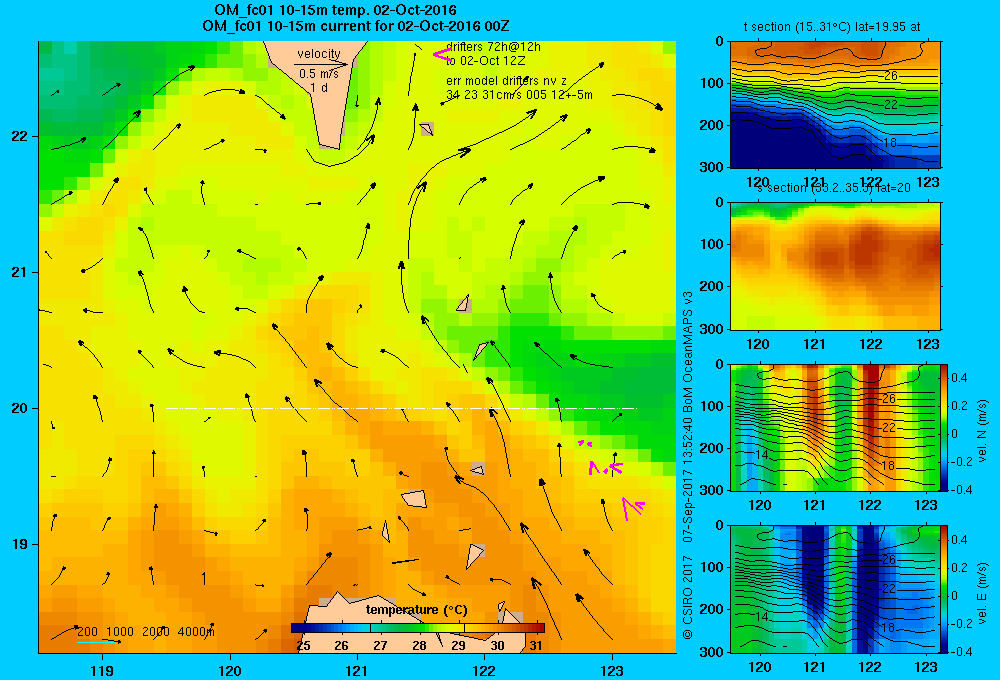Select the 'err model drifters nv z' header
The width and height of the screenshot is (1000, 680).
[506, 81]
